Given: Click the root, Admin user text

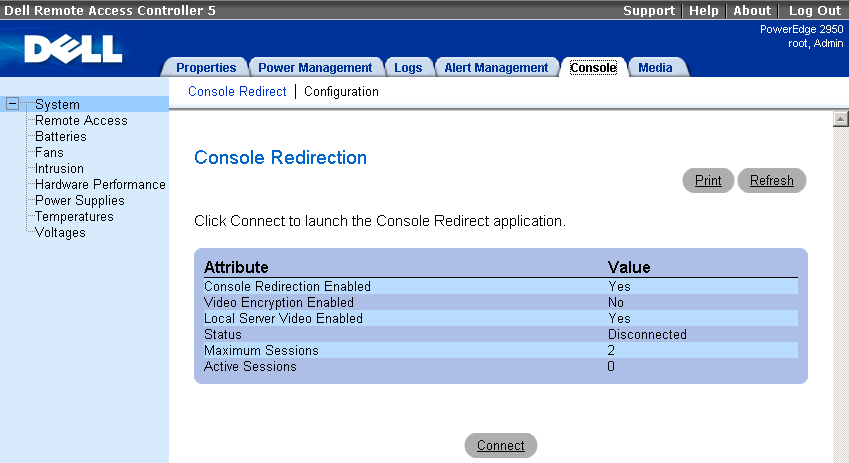Looking at the screenshot, I should coord(815,43).
